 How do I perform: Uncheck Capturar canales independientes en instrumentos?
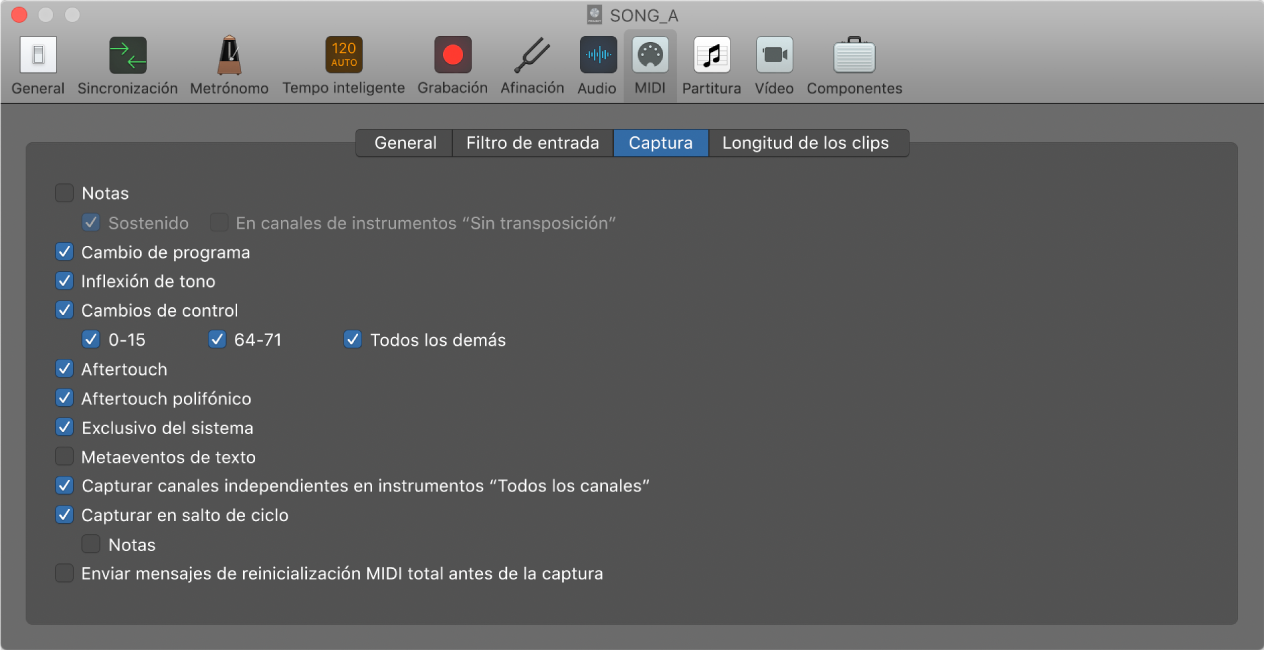[65, 486]
